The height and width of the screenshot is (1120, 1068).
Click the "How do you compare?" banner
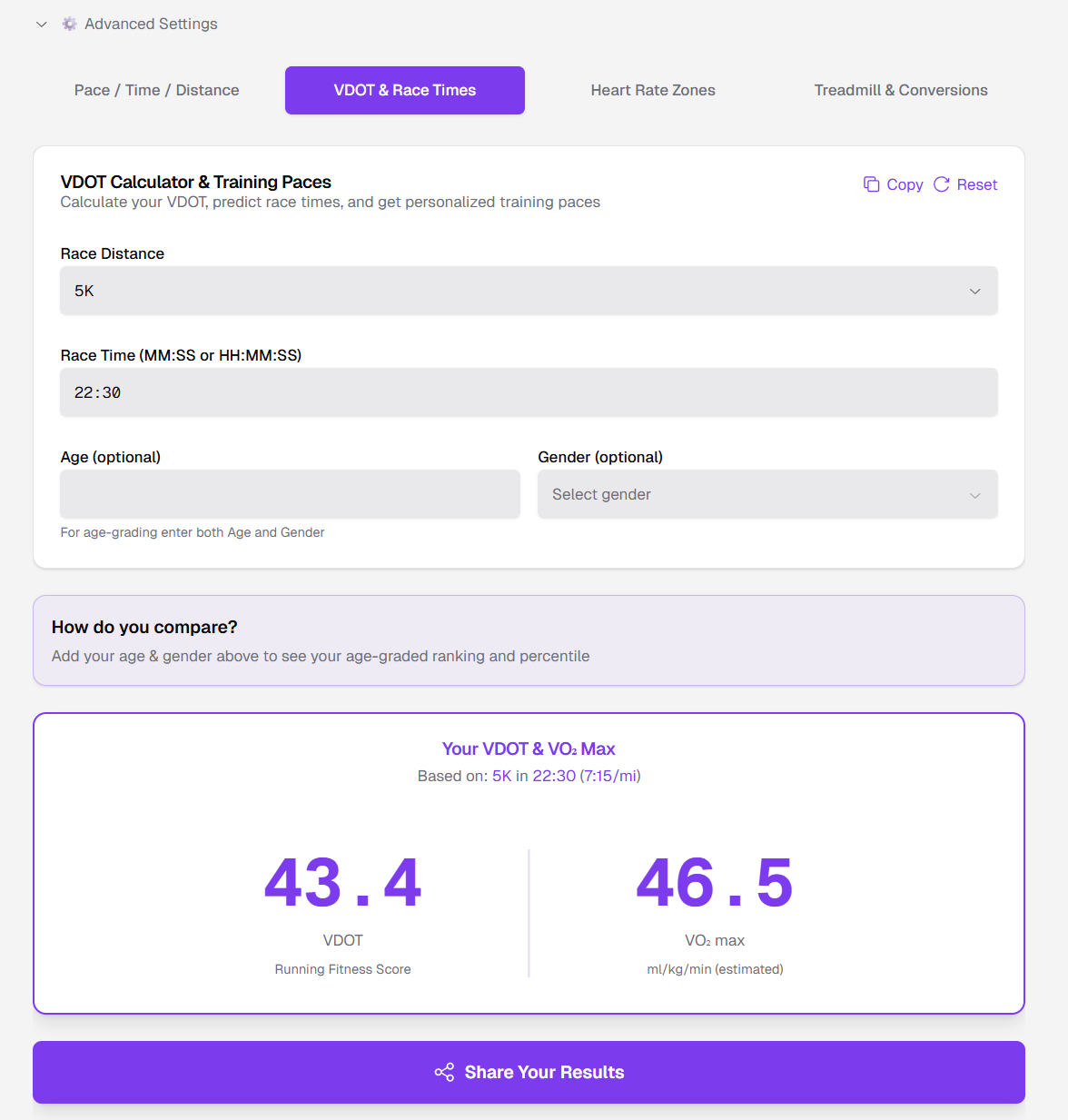(529, 640)
